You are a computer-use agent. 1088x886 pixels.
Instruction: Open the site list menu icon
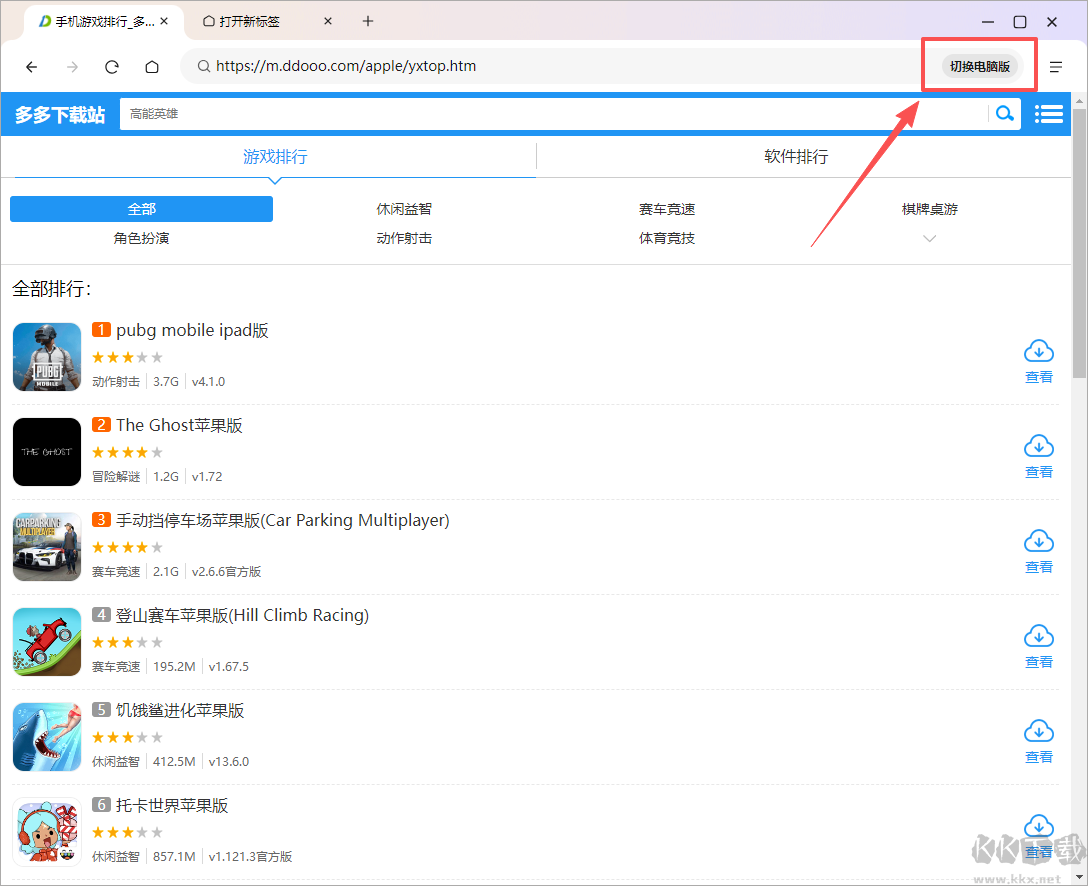click(x=1048, y=114)
